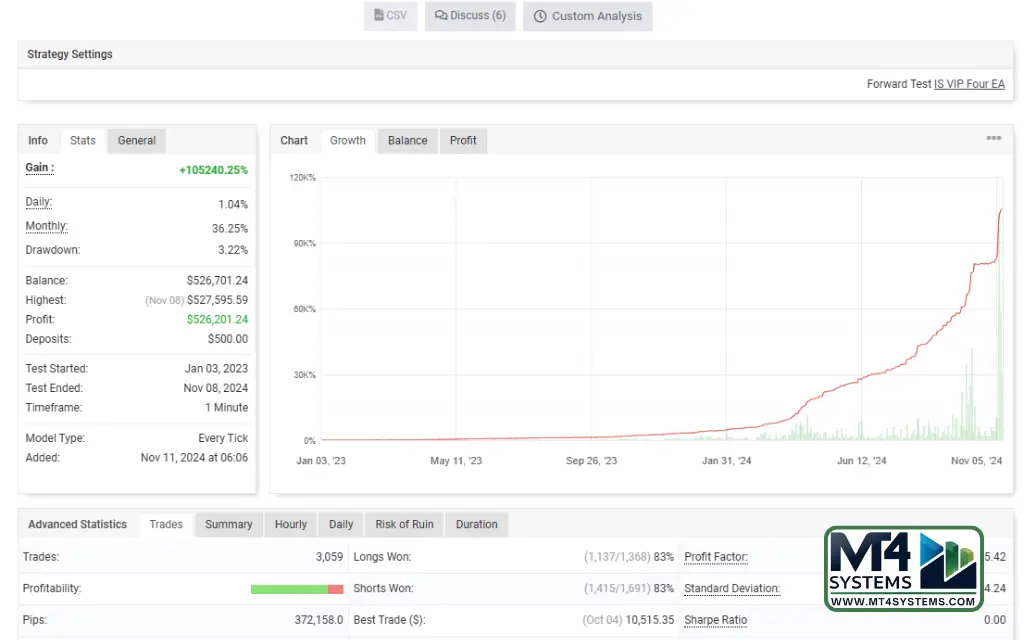Click the MT4 Systems logo

903,569
